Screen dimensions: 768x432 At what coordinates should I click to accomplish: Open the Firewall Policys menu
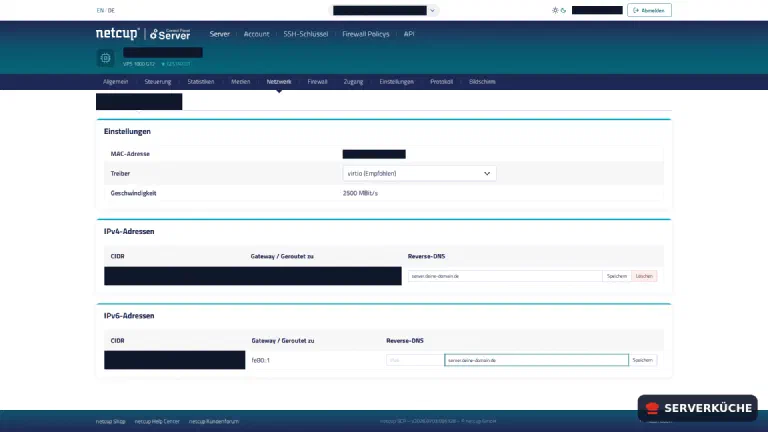pos(365,34)
